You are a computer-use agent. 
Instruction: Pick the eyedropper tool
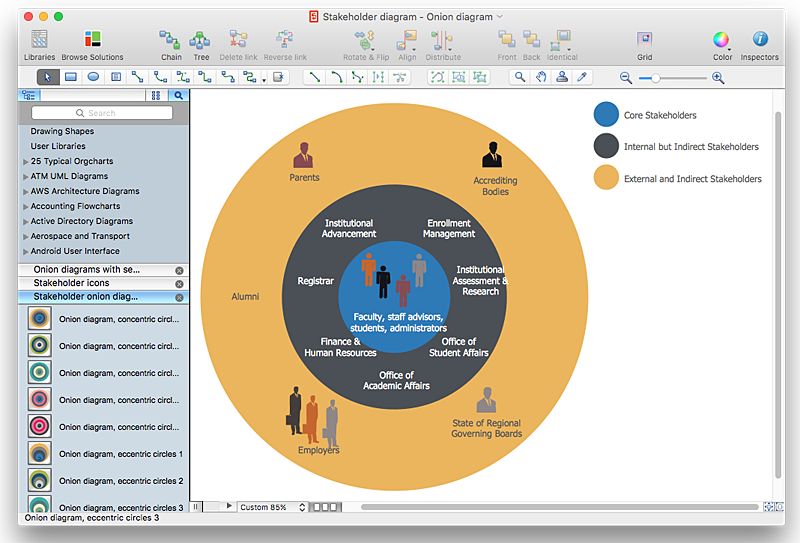[x=582, y=77]
